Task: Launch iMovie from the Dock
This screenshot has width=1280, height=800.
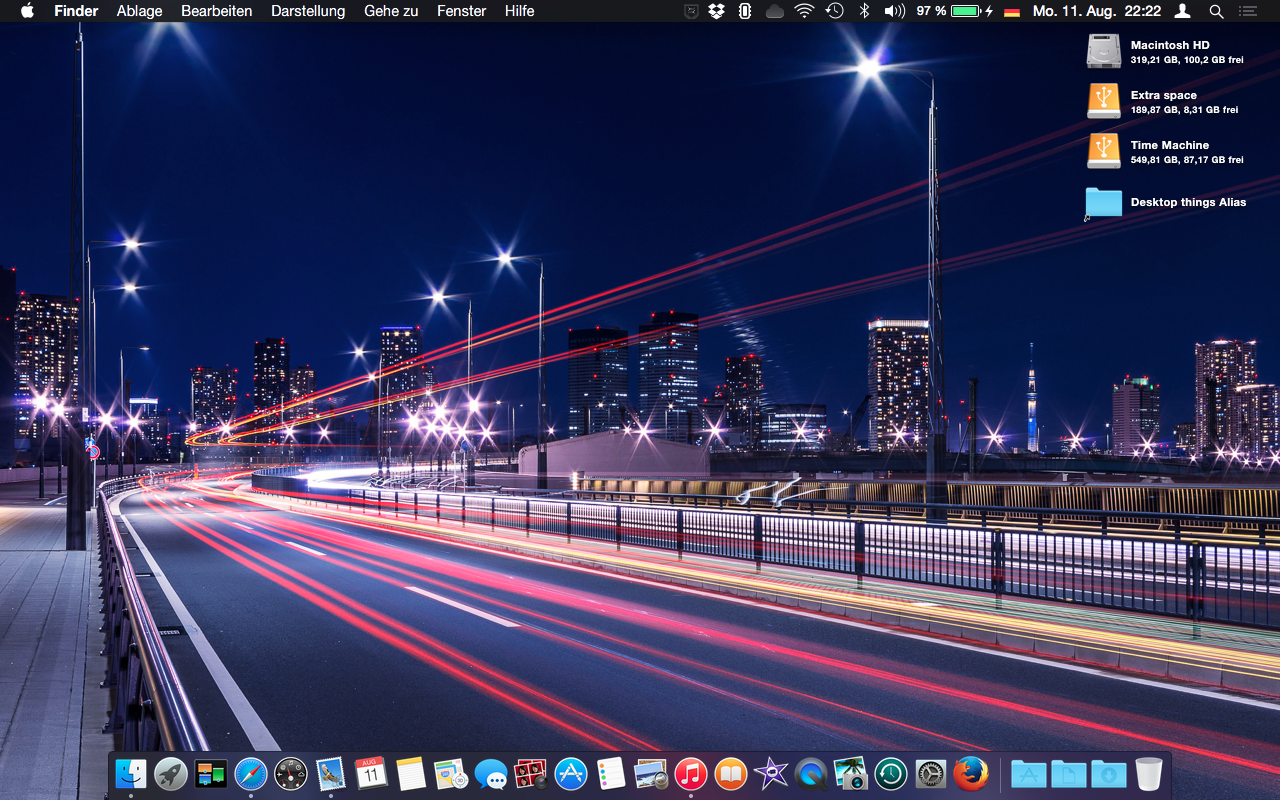Action: (771, 773)
